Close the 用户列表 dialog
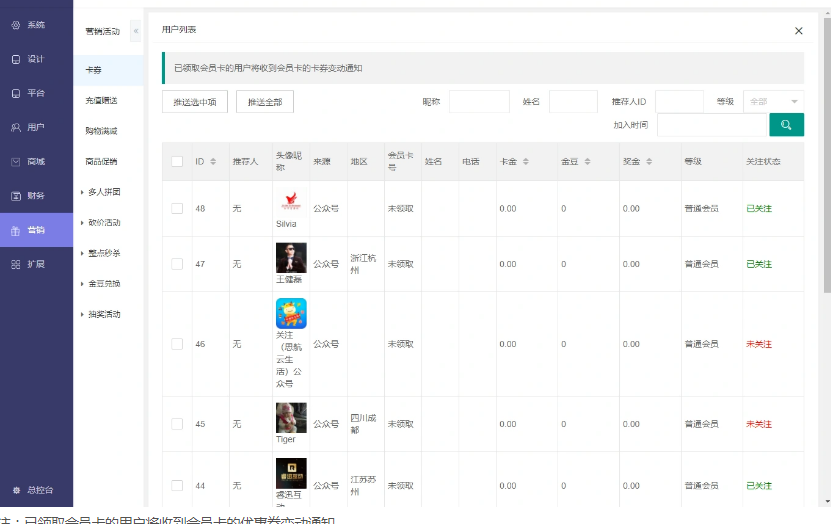Image resolution: width=831 pixels, height=524 pixels. pos(799,31)
